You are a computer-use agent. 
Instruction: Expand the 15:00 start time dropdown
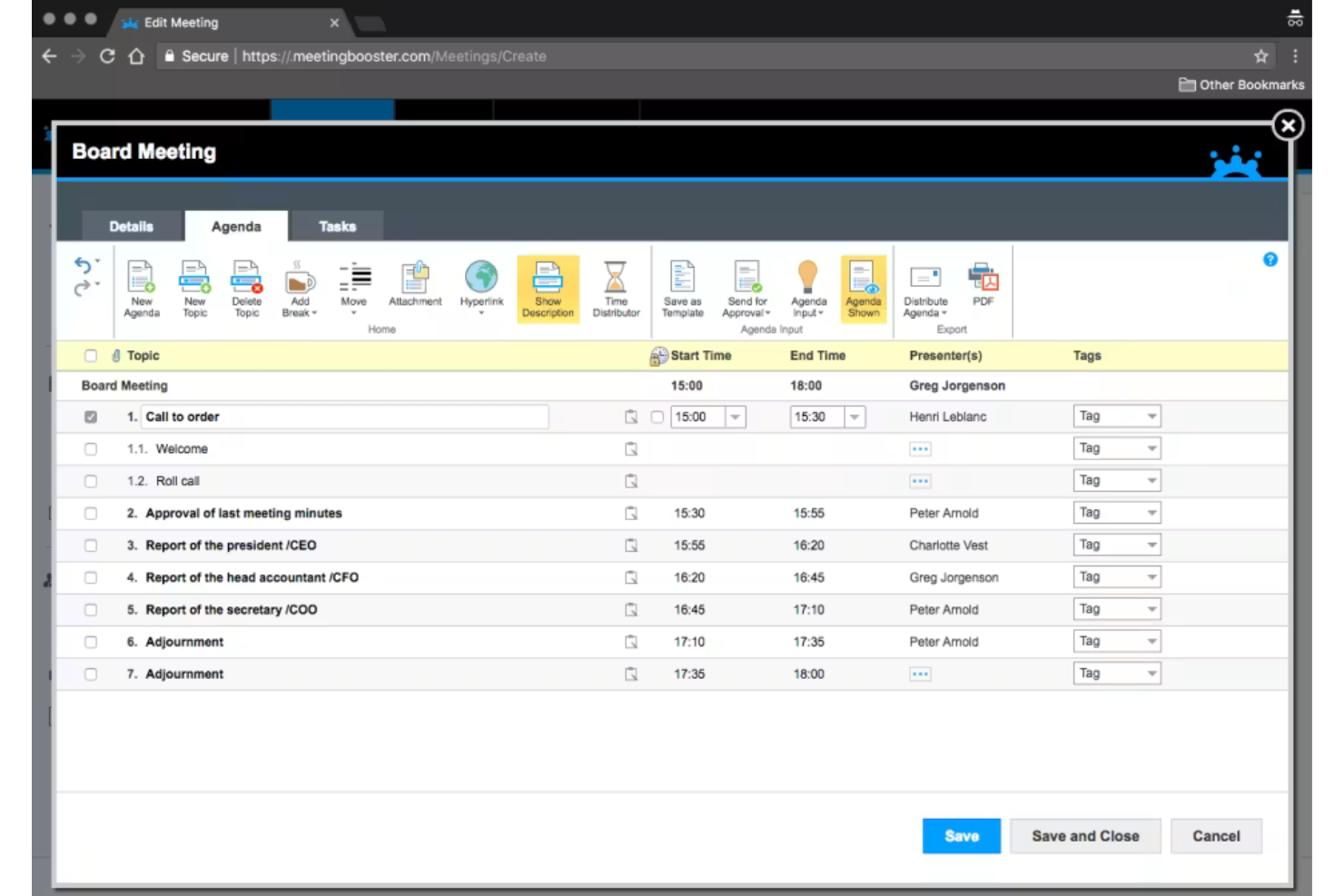click(x=736, y=417)
